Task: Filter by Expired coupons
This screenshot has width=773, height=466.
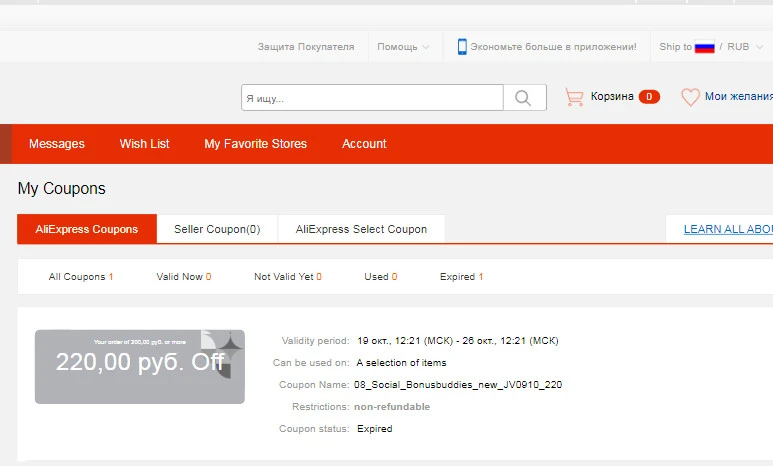Action: [x=461, y=277]
